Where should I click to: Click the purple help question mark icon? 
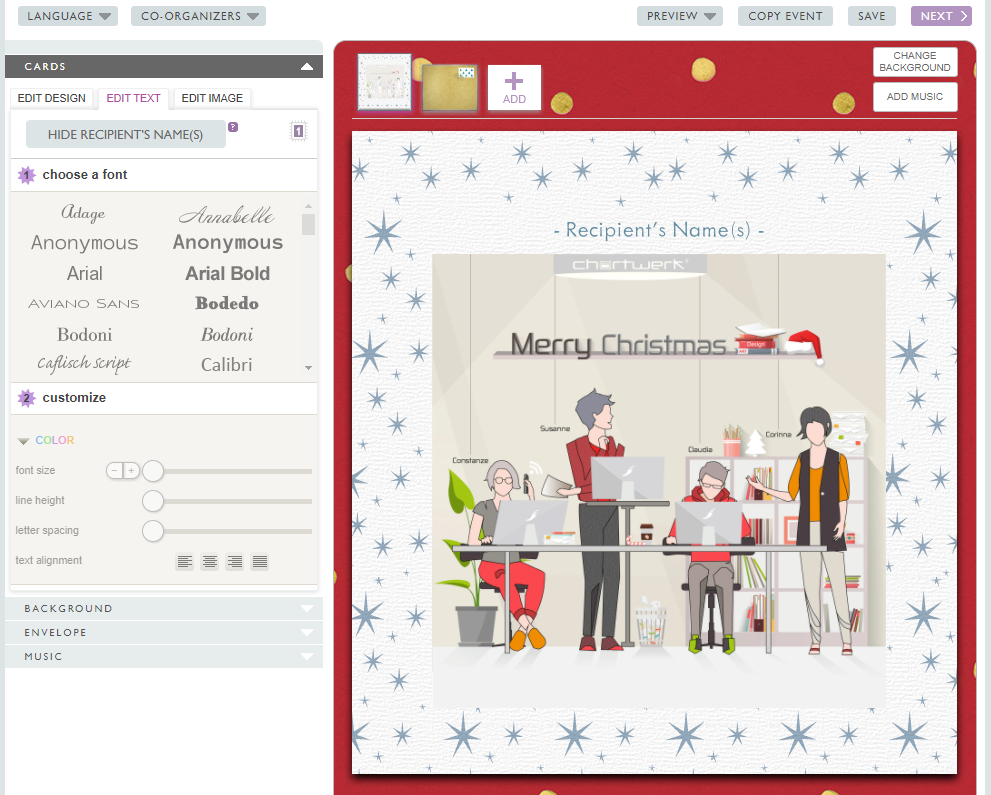click(233, 127)
